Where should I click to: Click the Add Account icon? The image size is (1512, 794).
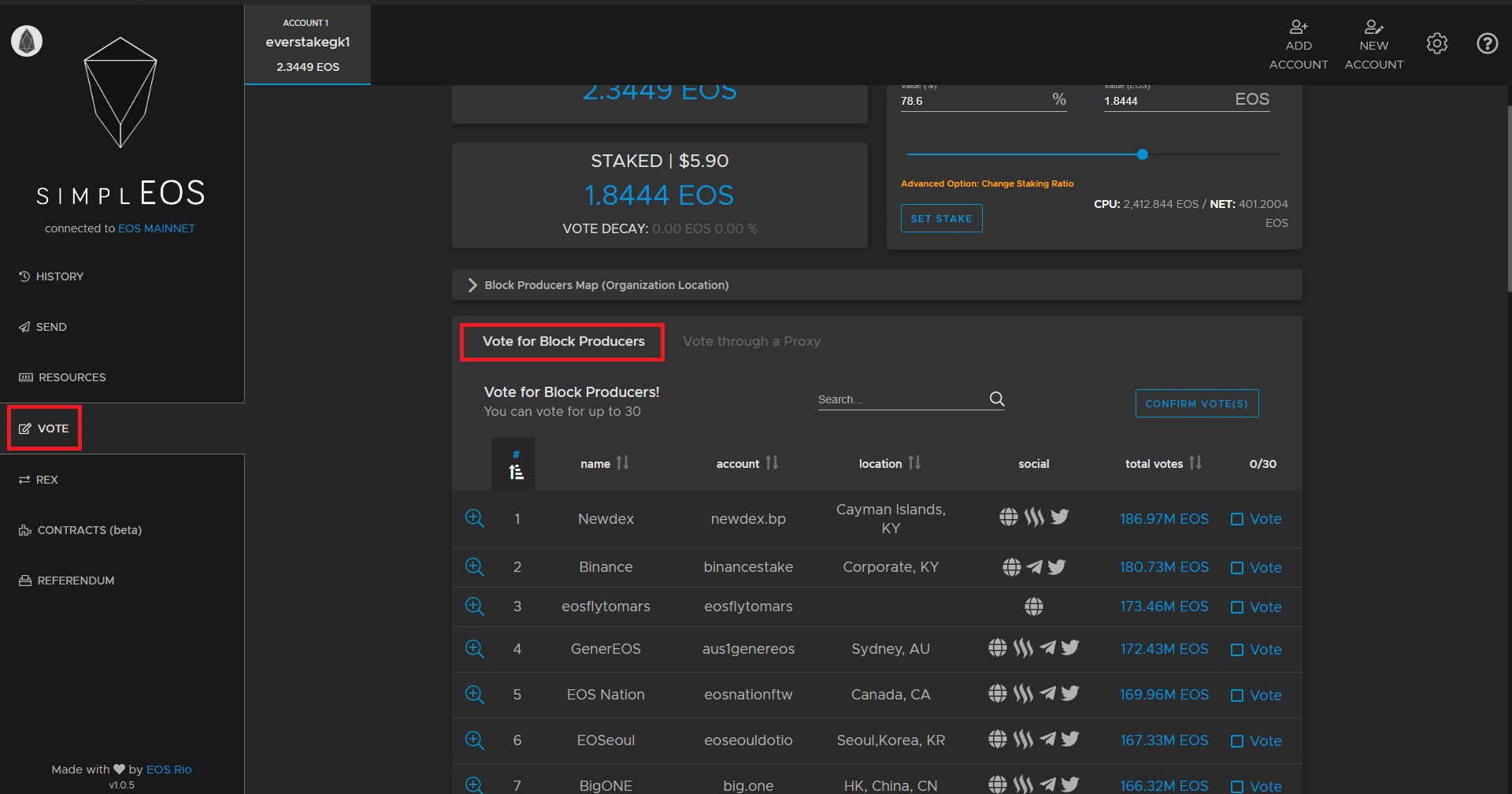click(1299, 27)
